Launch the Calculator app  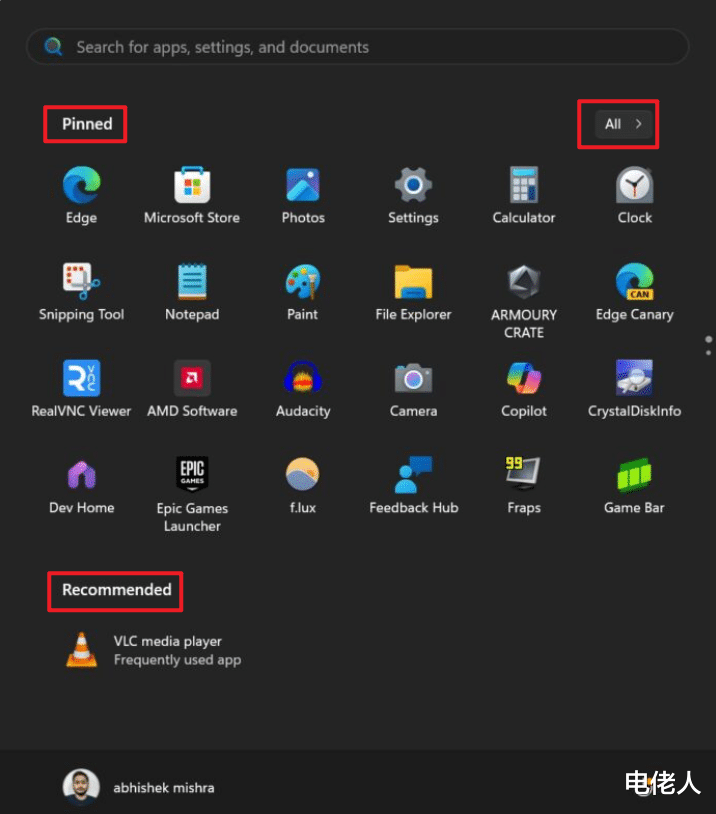click(x=524, y=195)
